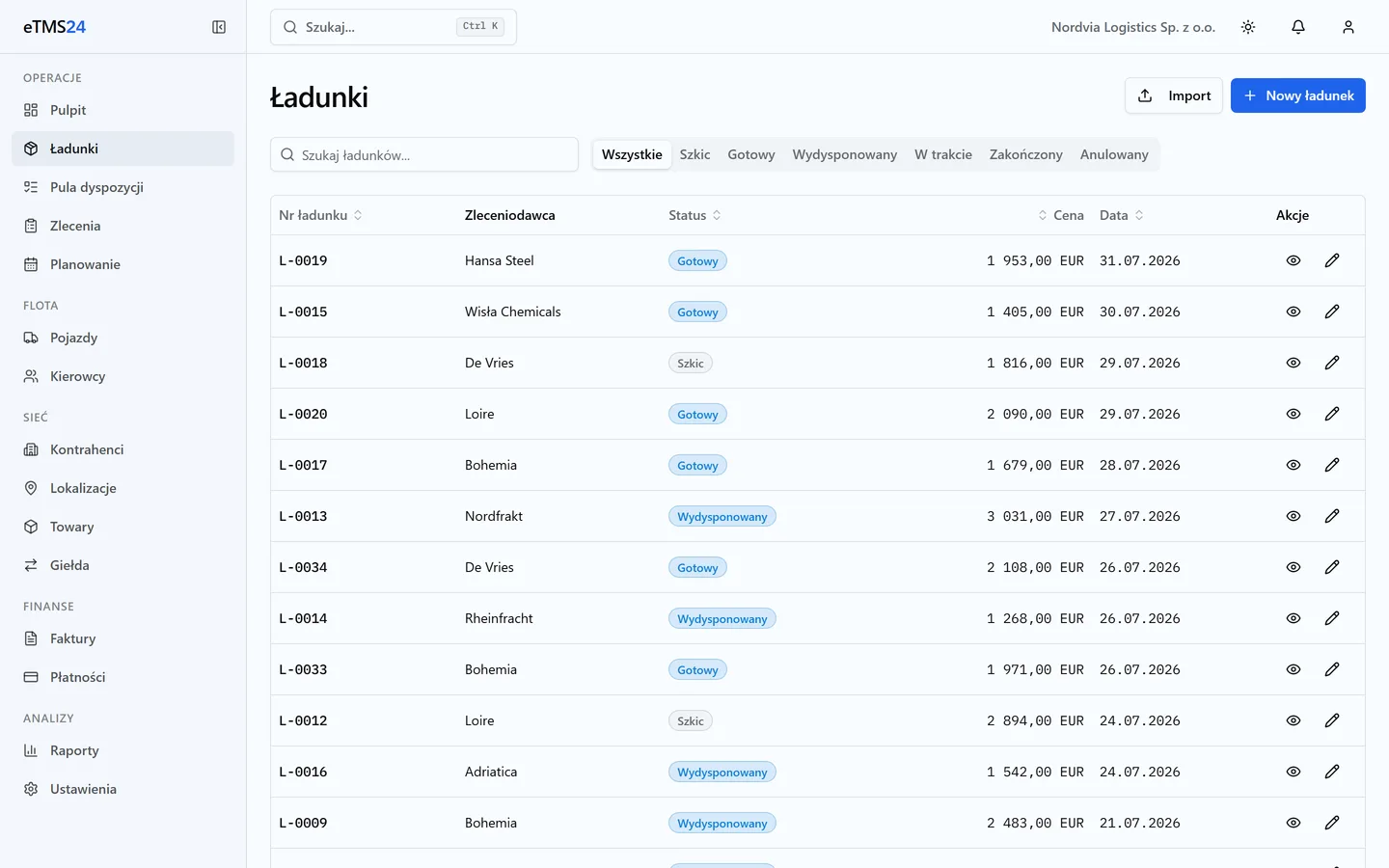
Task: Edit load L-0013 pencil icon
Action: [1332, 516]
